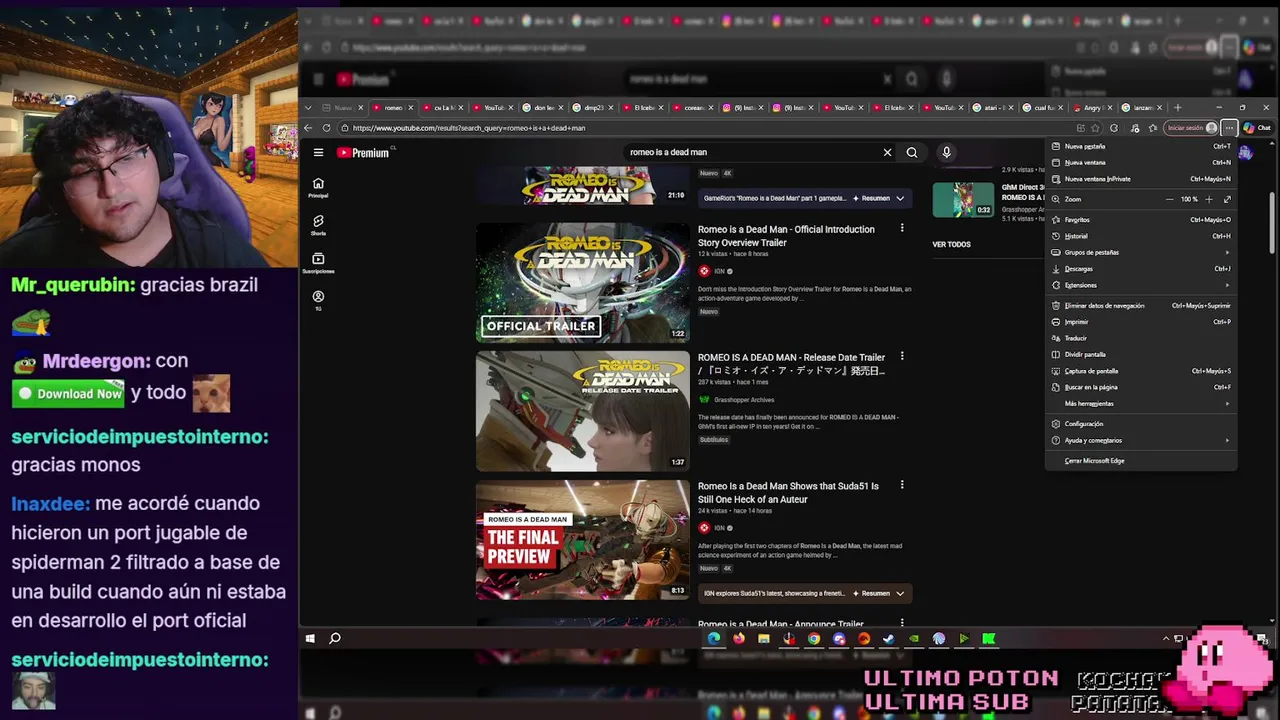1280x720 pixels.
Task: Click the YouTube search magnifier button
Action: 912,152
